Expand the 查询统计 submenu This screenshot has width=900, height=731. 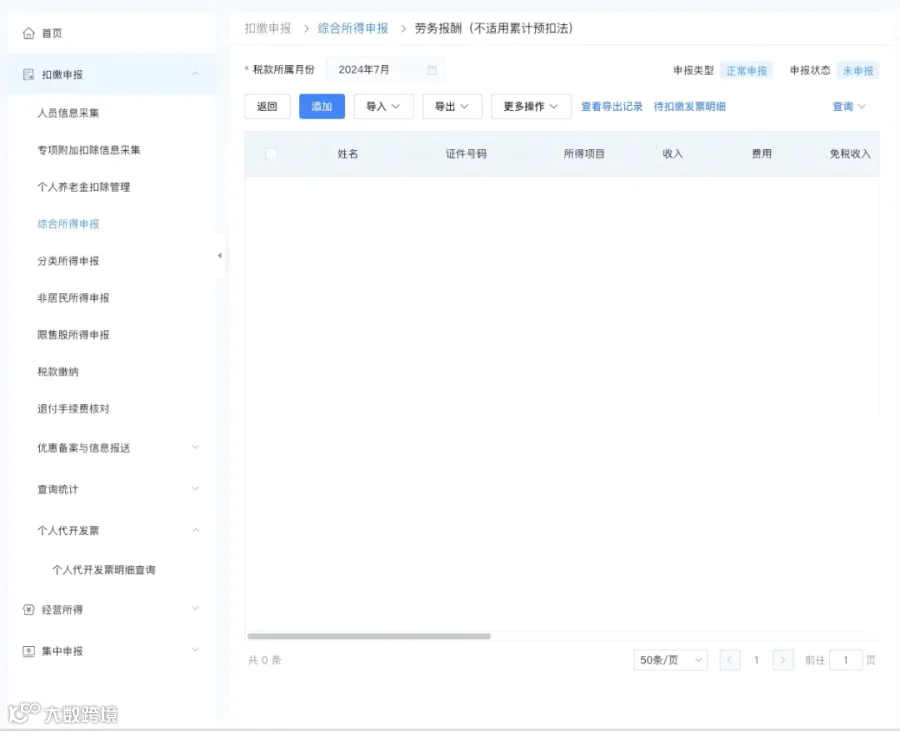pyautogui.click(x=196, y=489)
